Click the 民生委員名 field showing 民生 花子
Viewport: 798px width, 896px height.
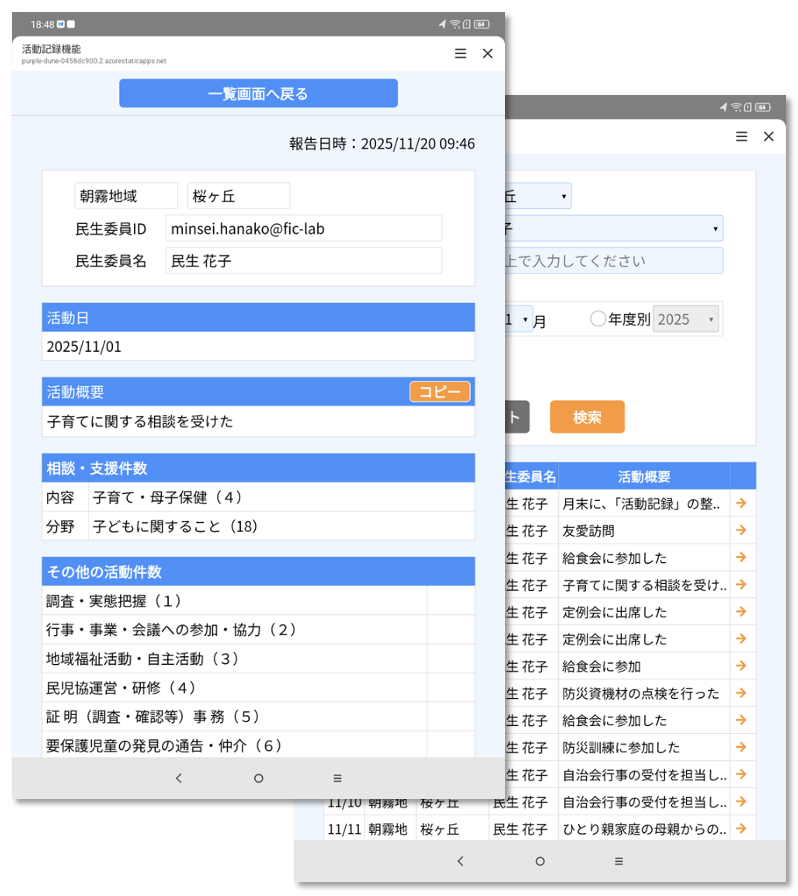[304, 261]
